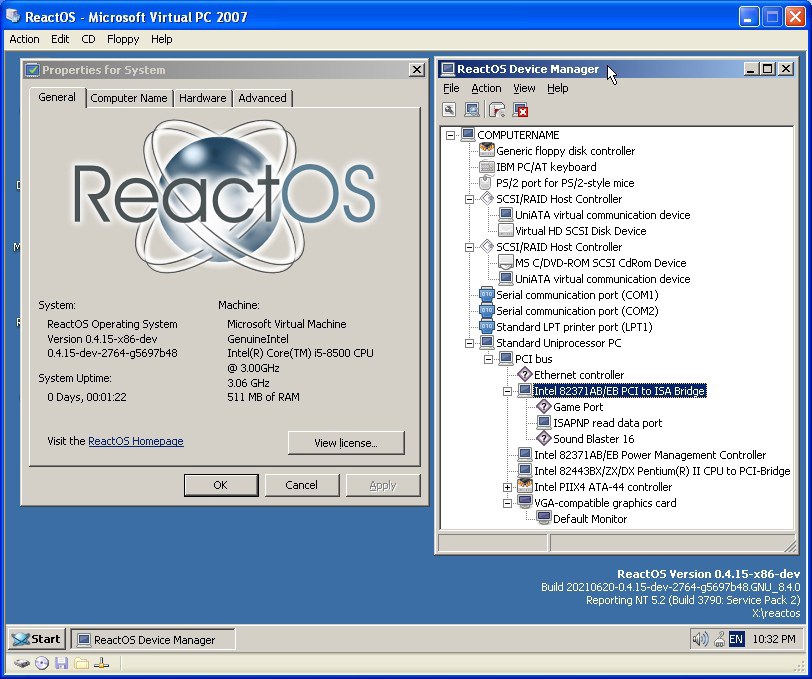The image size is (812, 679).
Task: Click the 10:32 PM taskbar clock
Action: pyautogui.click(x=774, y=639)
